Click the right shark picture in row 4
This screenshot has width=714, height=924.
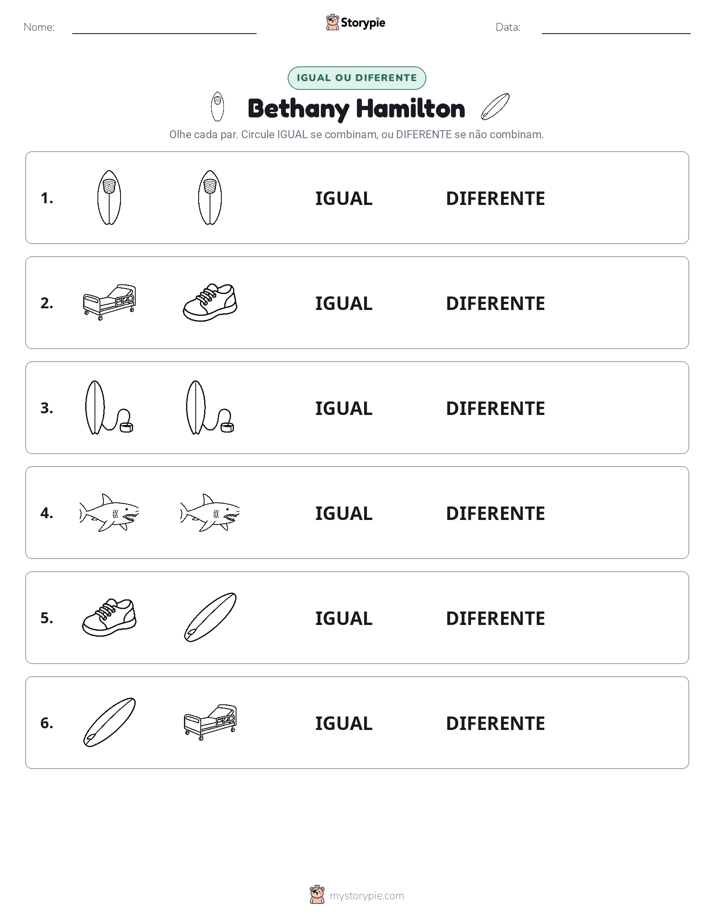click(210, 513)
